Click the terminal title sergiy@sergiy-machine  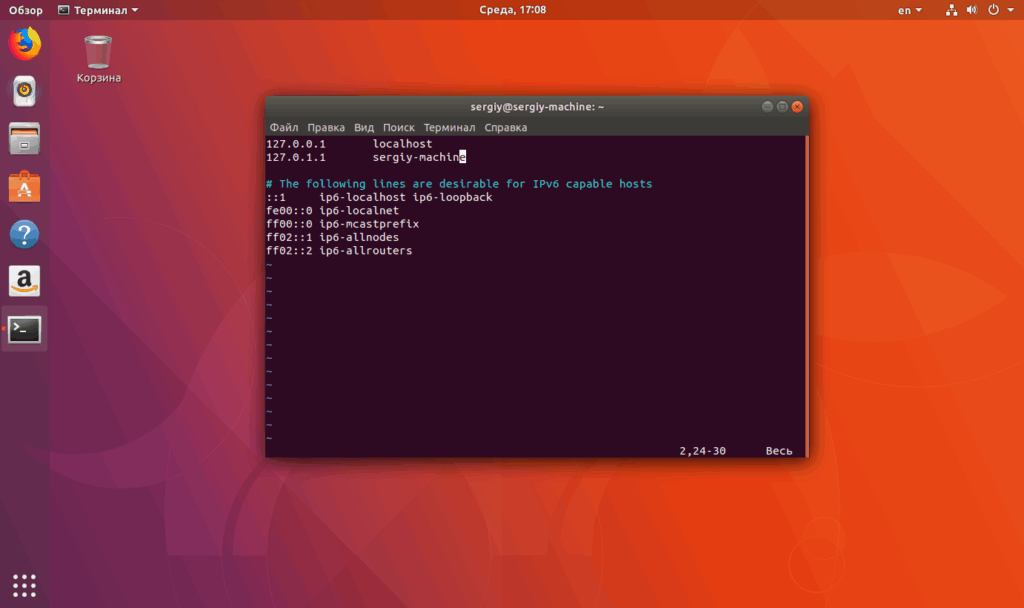[537, 106]
